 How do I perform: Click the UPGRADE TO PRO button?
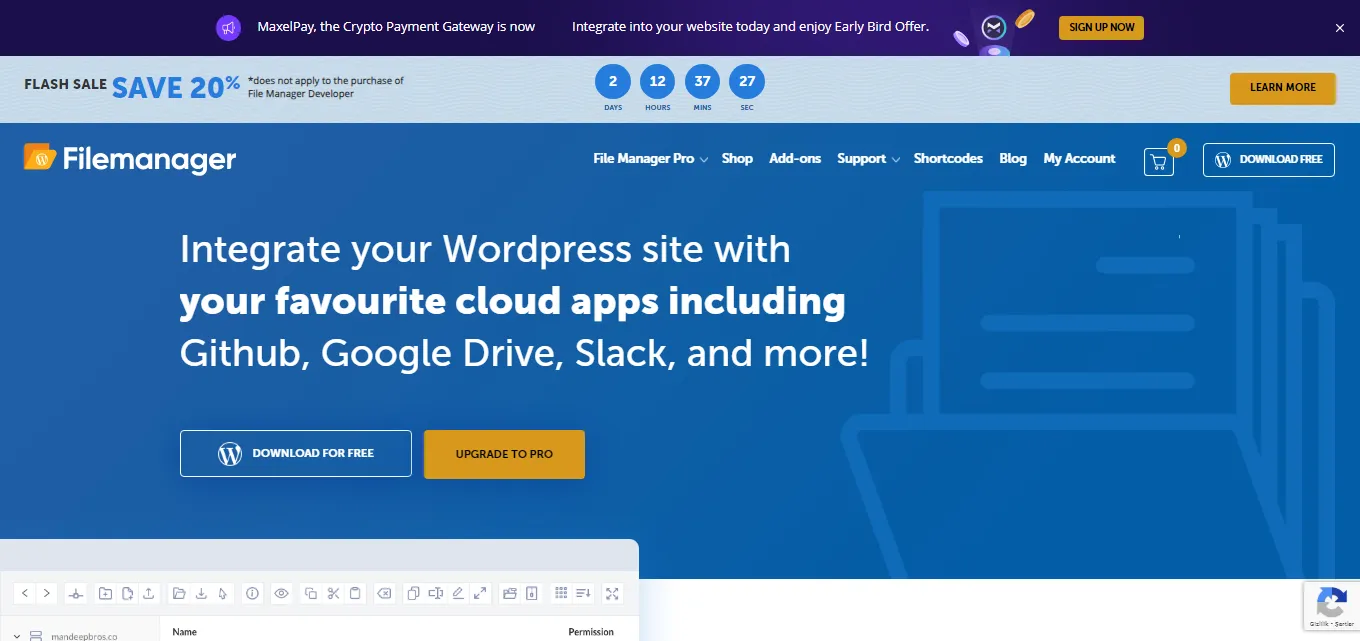[504, 454]
